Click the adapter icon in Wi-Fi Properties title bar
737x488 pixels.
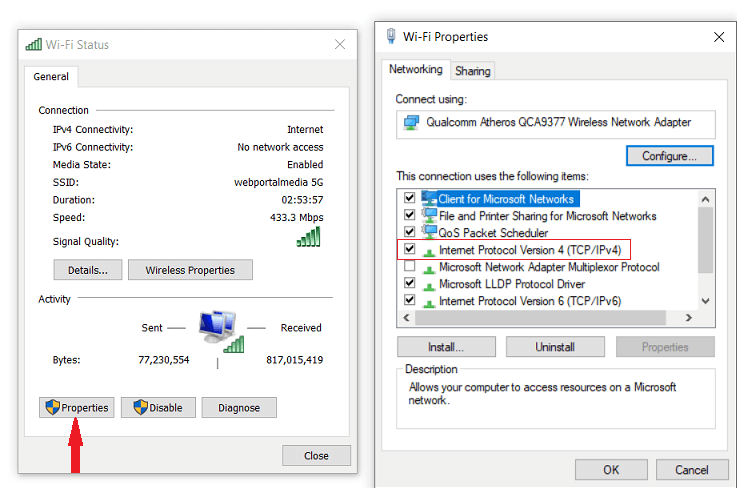[x=391, y=36]
